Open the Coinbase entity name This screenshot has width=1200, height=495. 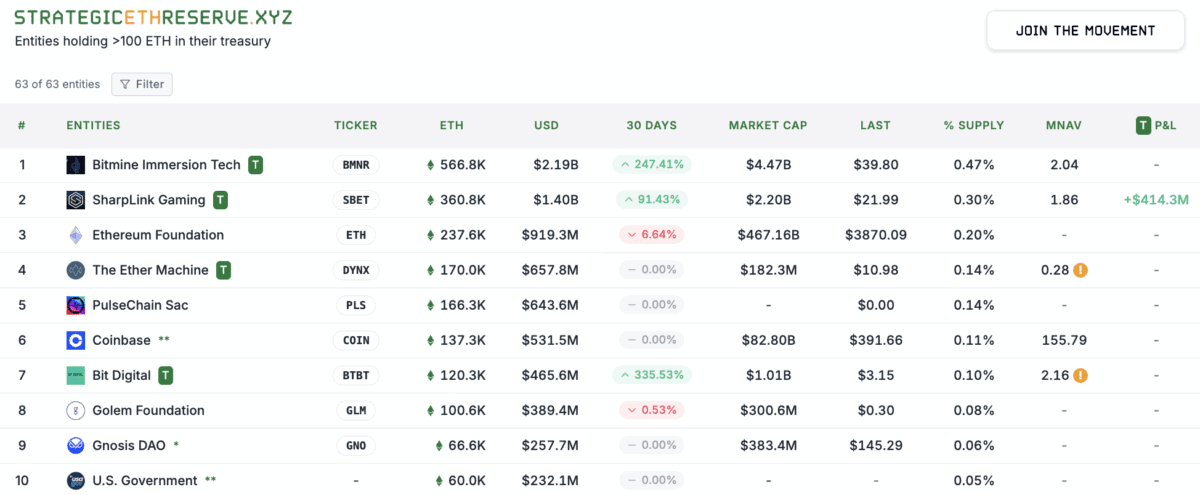point(121,340)
